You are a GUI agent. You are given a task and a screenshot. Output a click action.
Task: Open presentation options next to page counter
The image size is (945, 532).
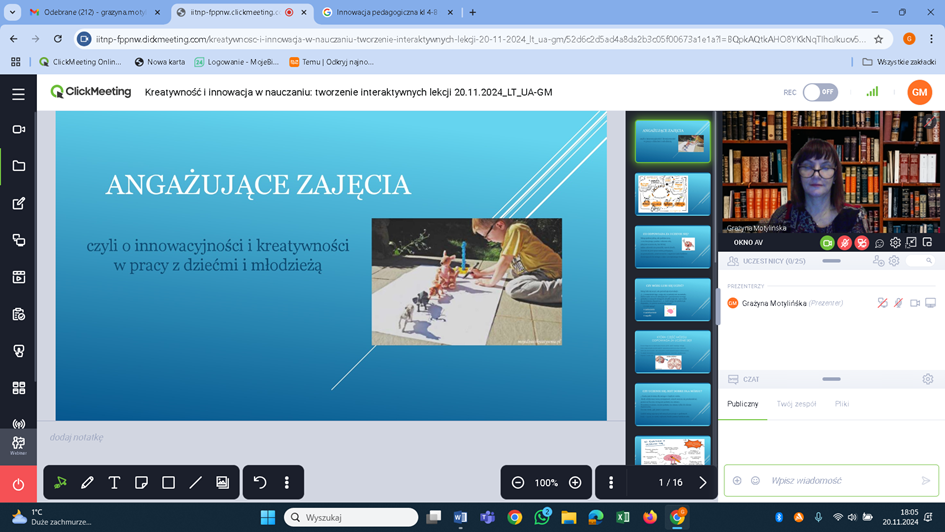click(x=611, y=483)
